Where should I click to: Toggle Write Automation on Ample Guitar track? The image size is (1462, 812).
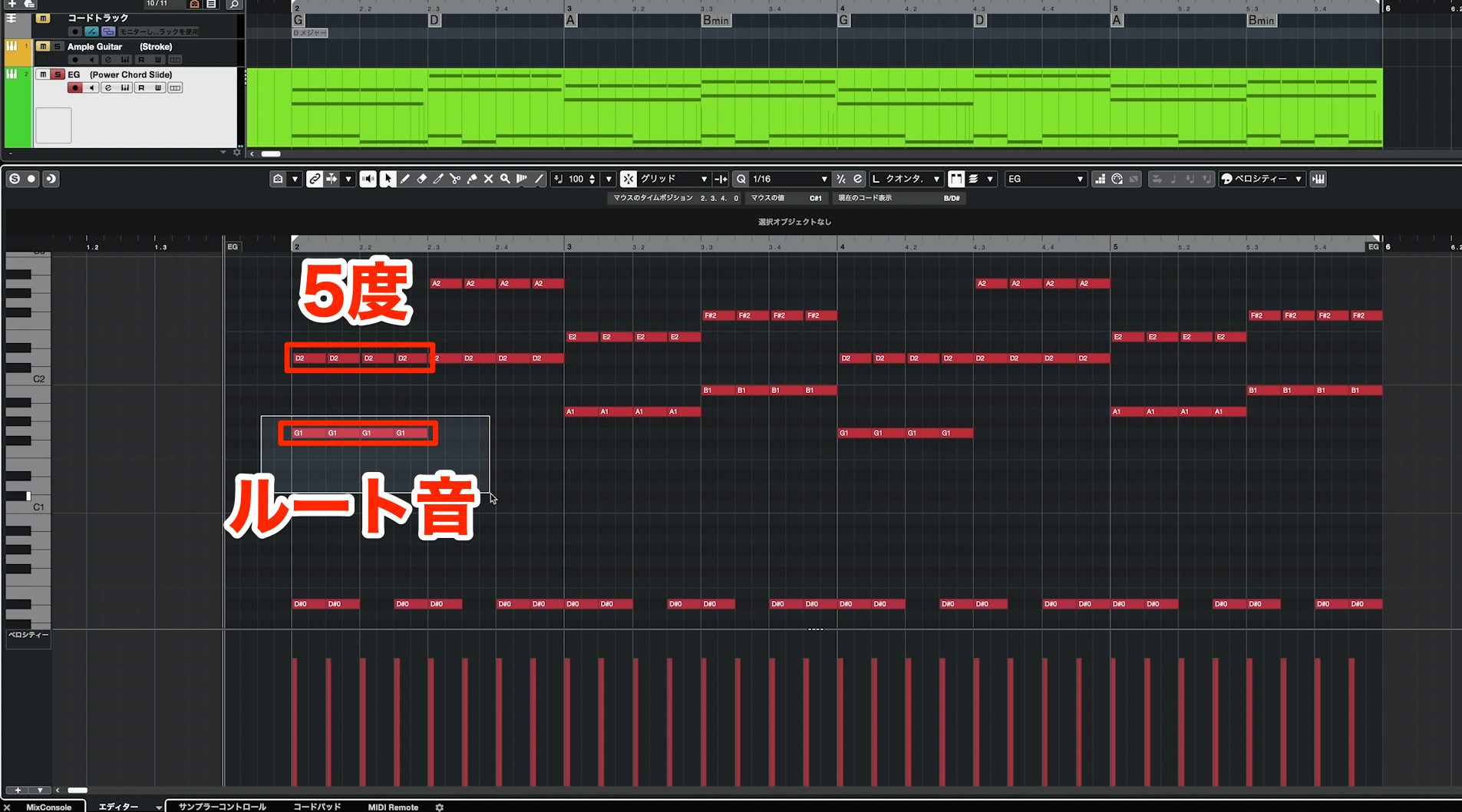pyautogui.click(x=158, y=60)
